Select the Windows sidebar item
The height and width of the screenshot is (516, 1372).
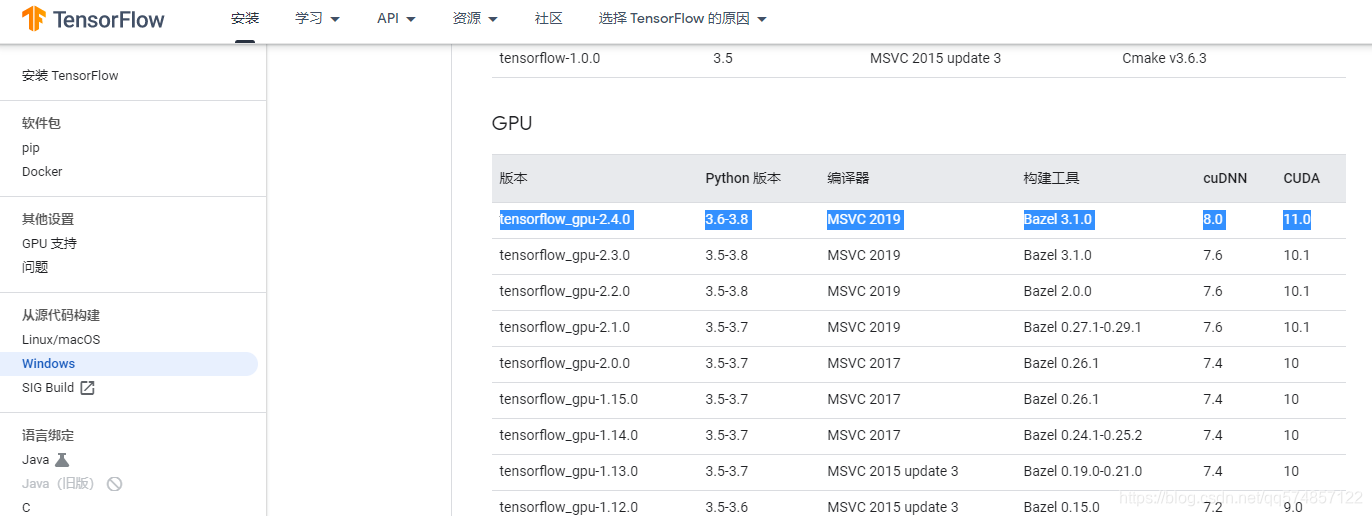point(129,364)
